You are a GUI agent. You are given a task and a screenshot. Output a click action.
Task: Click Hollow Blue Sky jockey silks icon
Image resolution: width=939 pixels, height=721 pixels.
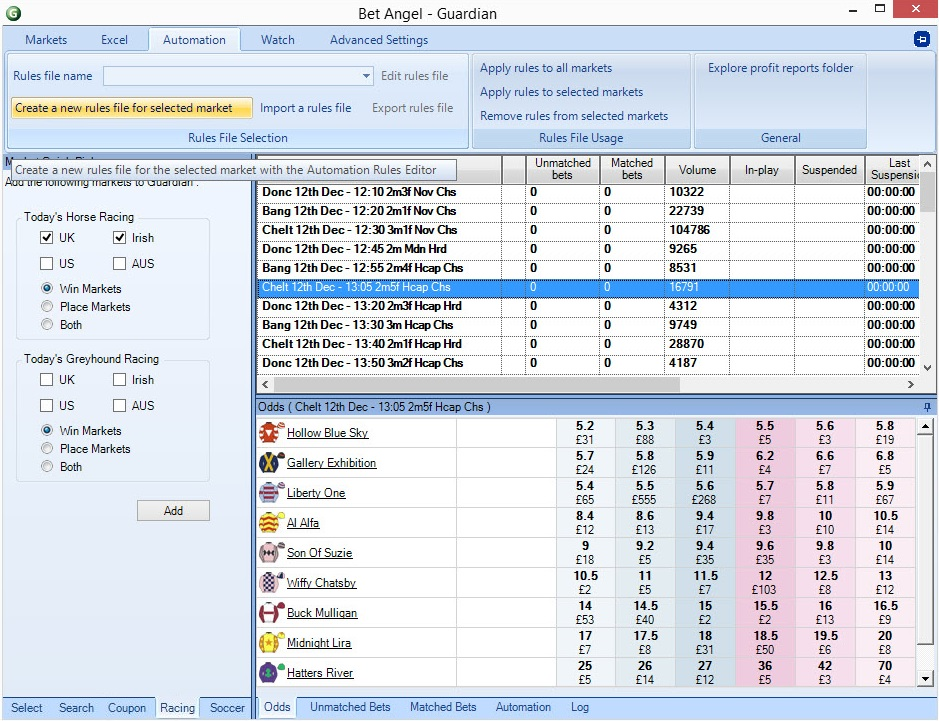pos(271,432)
